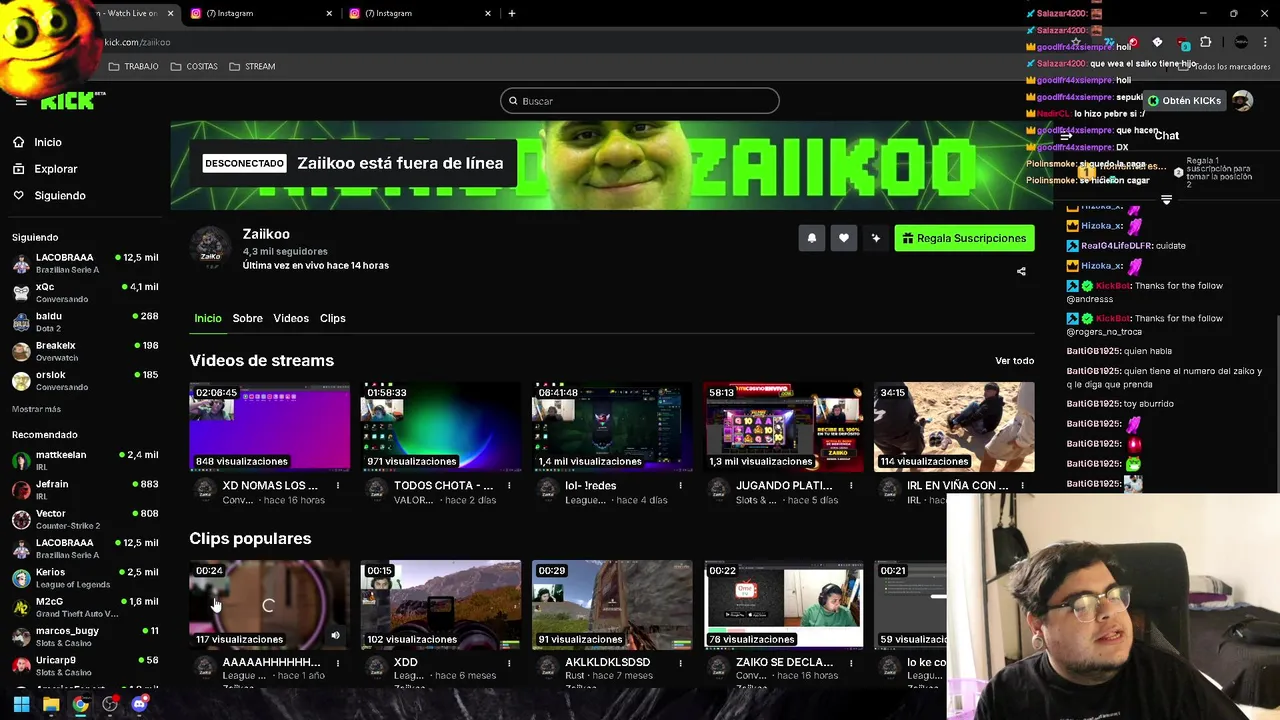This screenshot has height=720, width=1280.
Task: Click Zaiikoo's profile avatar
Action: click(x=210, y=247)
